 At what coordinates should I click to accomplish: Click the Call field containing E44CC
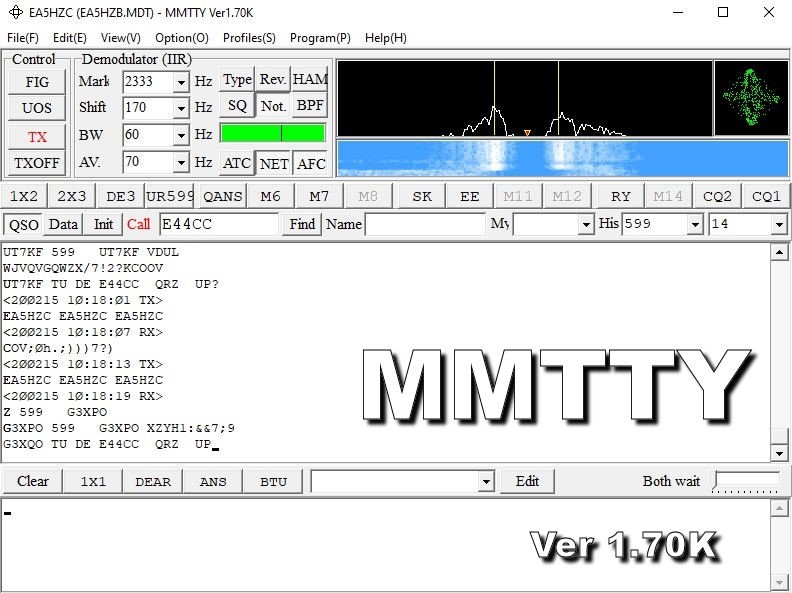(x=218, y=224)
